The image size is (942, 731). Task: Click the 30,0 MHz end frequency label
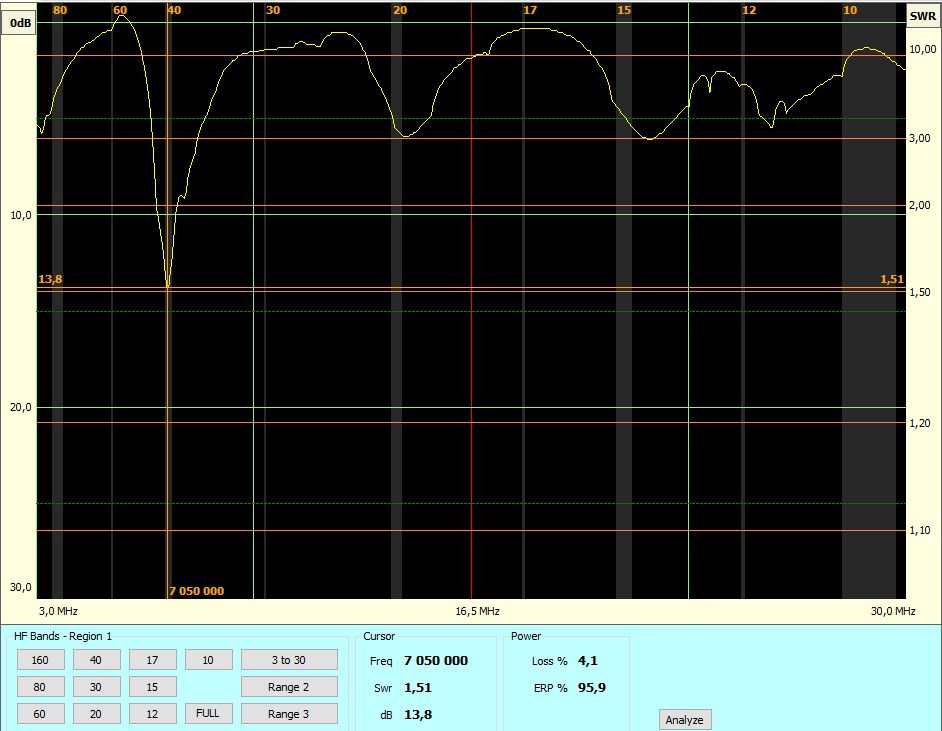coord(893,611)
